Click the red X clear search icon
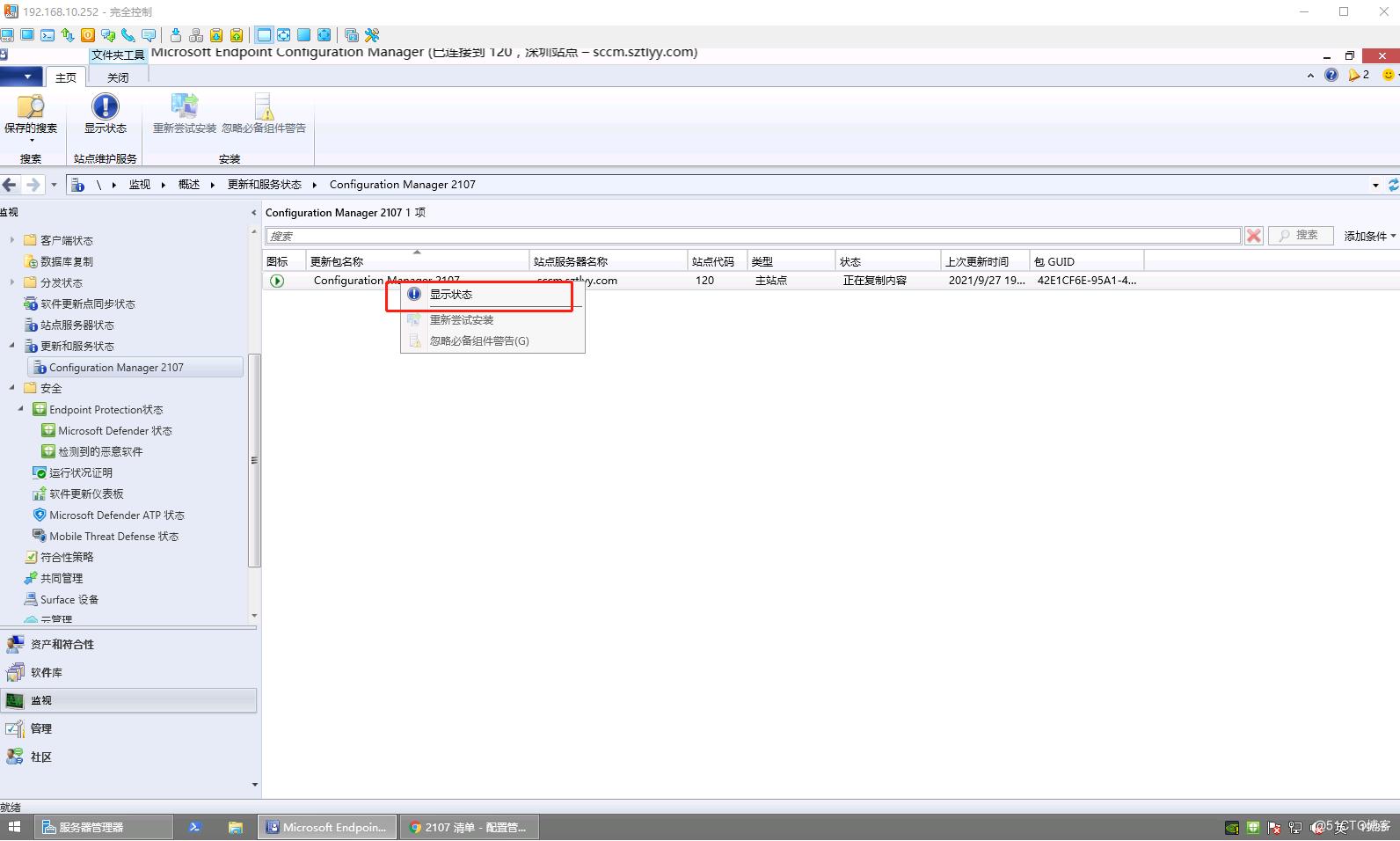This screenshot has height=841, width=1400. 1254,236
